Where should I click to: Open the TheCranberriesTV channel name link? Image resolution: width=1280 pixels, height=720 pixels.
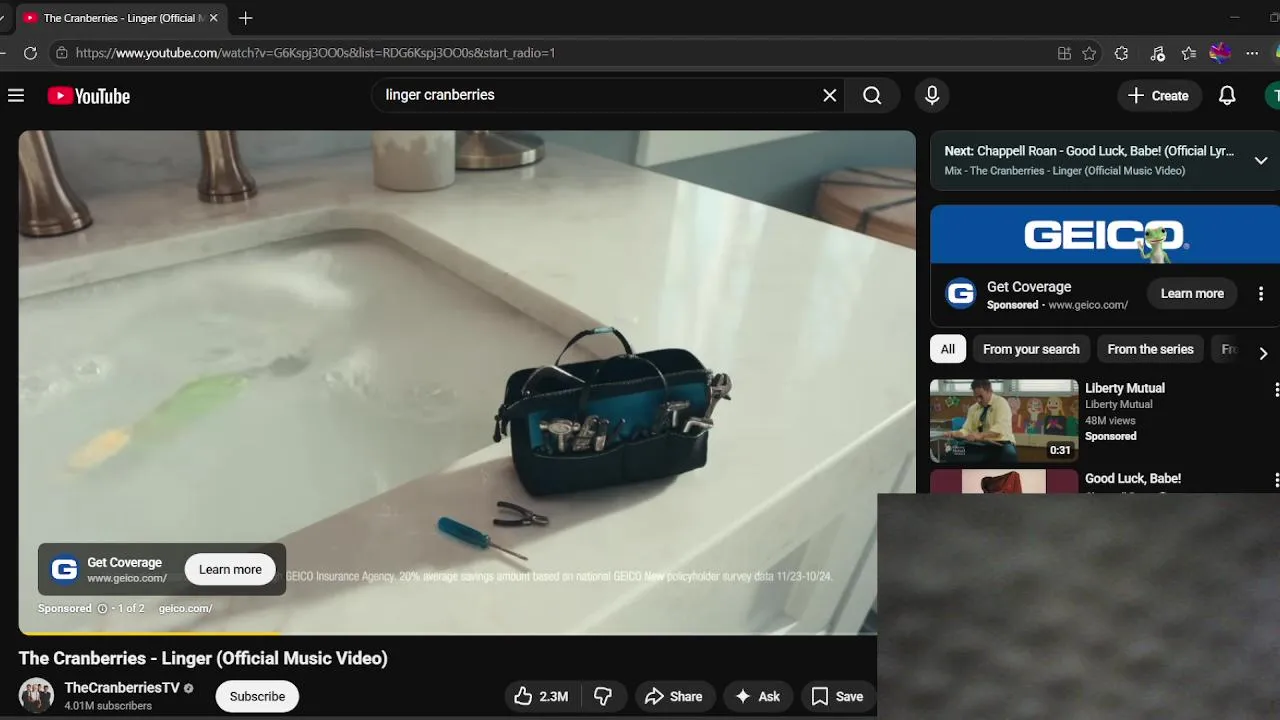click(122, 687)
